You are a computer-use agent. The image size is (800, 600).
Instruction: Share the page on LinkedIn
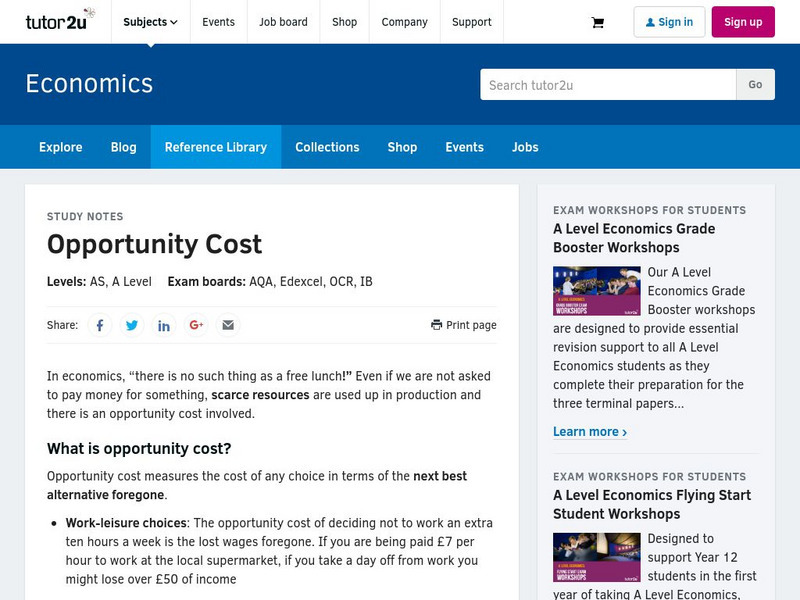pyautogui.click(x=164, y=325)
